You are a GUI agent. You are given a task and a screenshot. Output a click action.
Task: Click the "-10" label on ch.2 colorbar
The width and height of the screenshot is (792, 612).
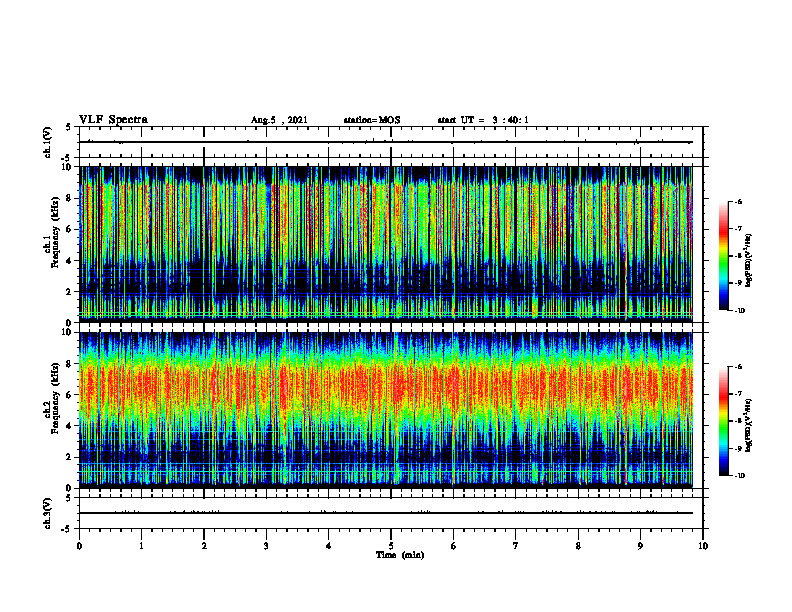click(x=739, y=476)
